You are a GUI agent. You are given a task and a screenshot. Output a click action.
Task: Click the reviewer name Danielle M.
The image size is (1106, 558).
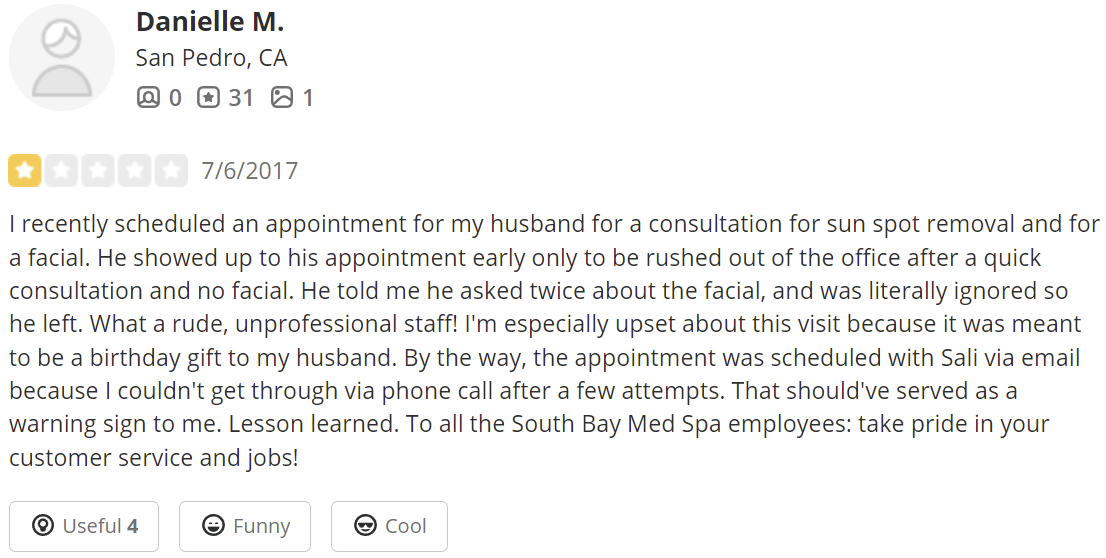[x=210, y=21]
